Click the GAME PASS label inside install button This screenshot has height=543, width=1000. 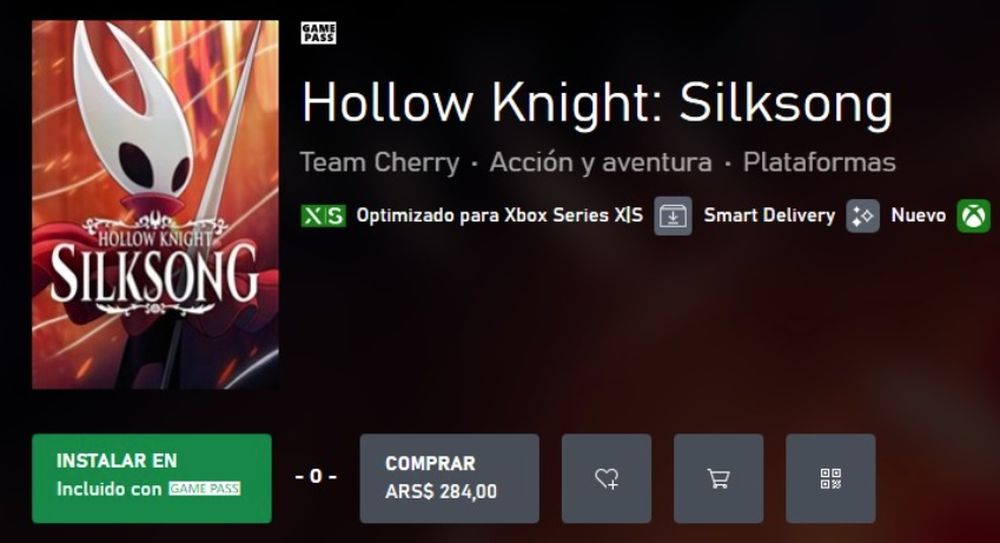205,489
